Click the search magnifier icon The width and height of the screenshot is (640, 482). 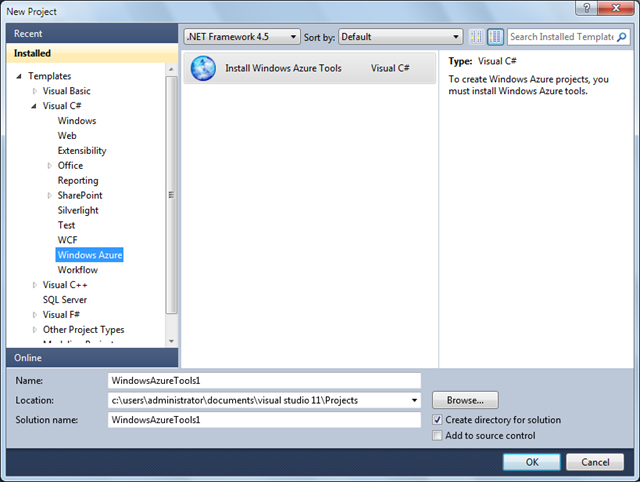point(621,37)
